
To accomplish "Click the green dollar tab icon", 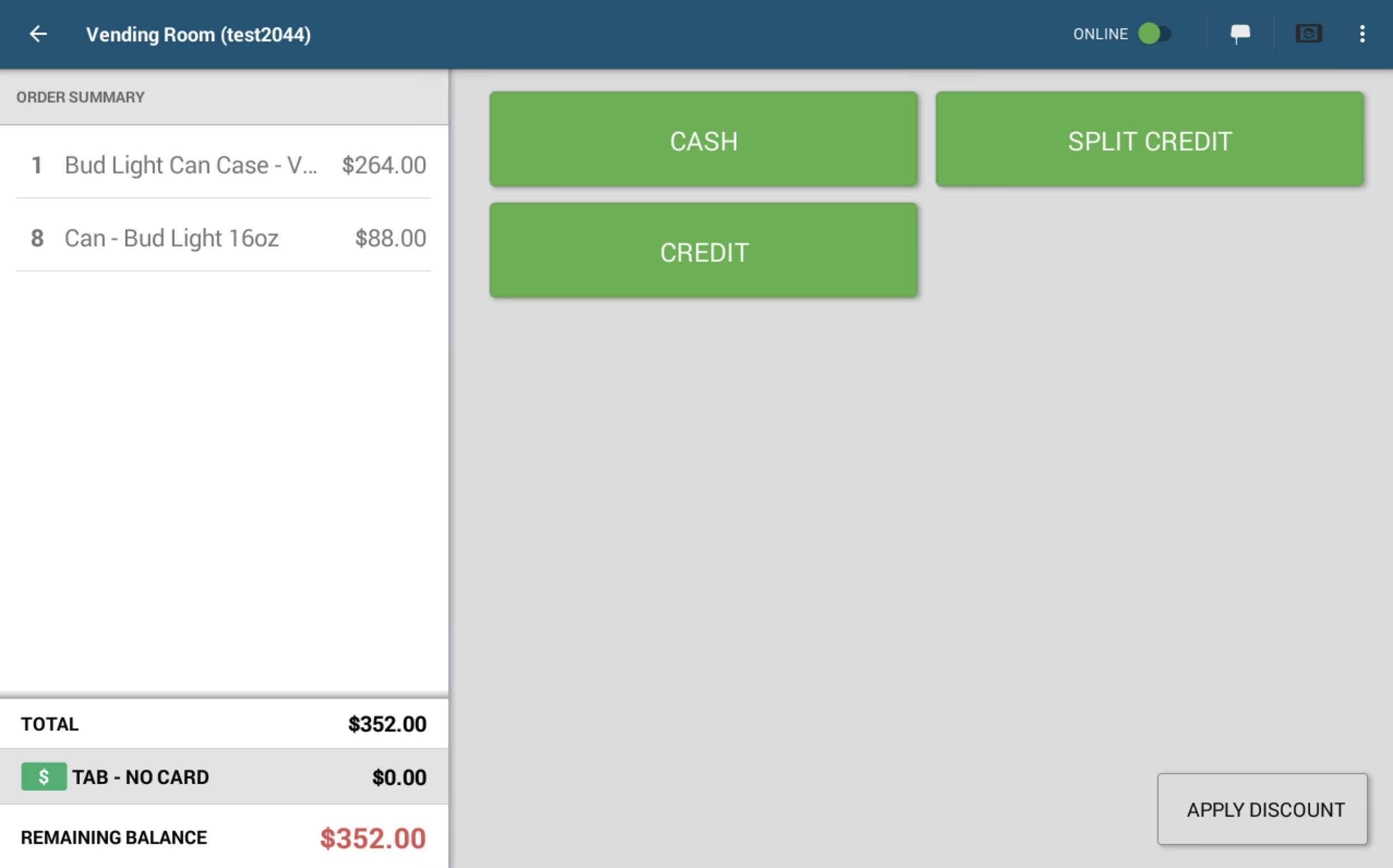I will [x=44, y=777].
